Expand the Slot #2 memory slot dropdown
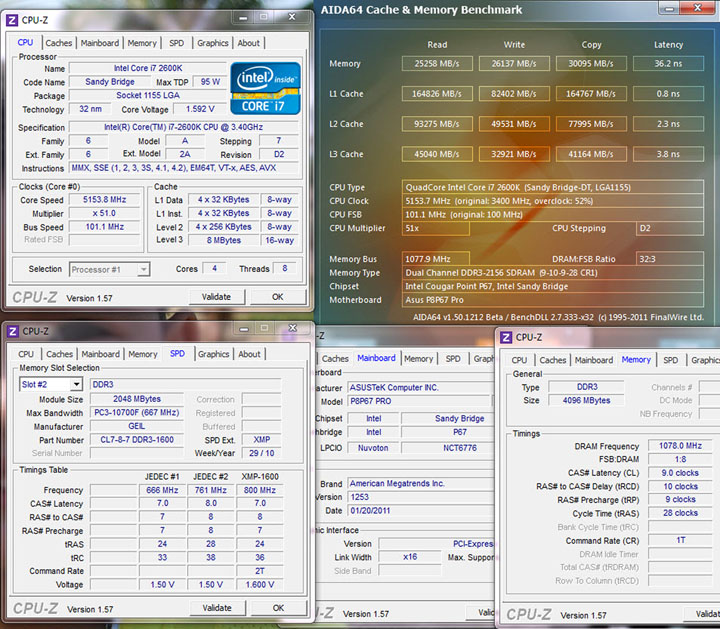Screen dimensions: 720x629 [x=76, y=384]
